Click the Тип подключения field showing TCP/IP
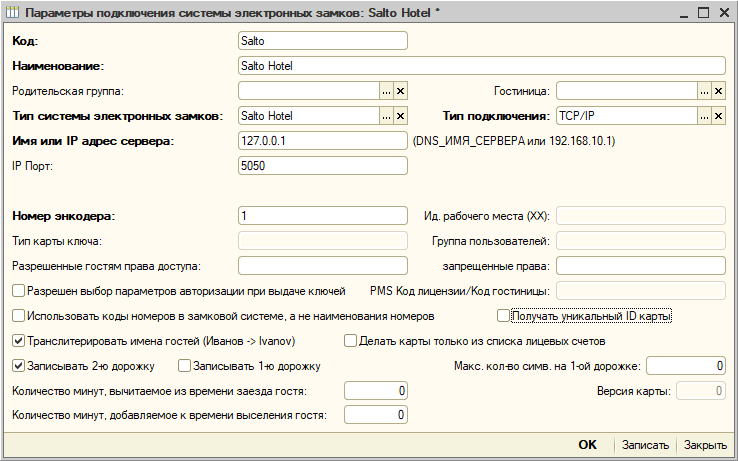Screen dimensions: 738x461 click(627, 116)
